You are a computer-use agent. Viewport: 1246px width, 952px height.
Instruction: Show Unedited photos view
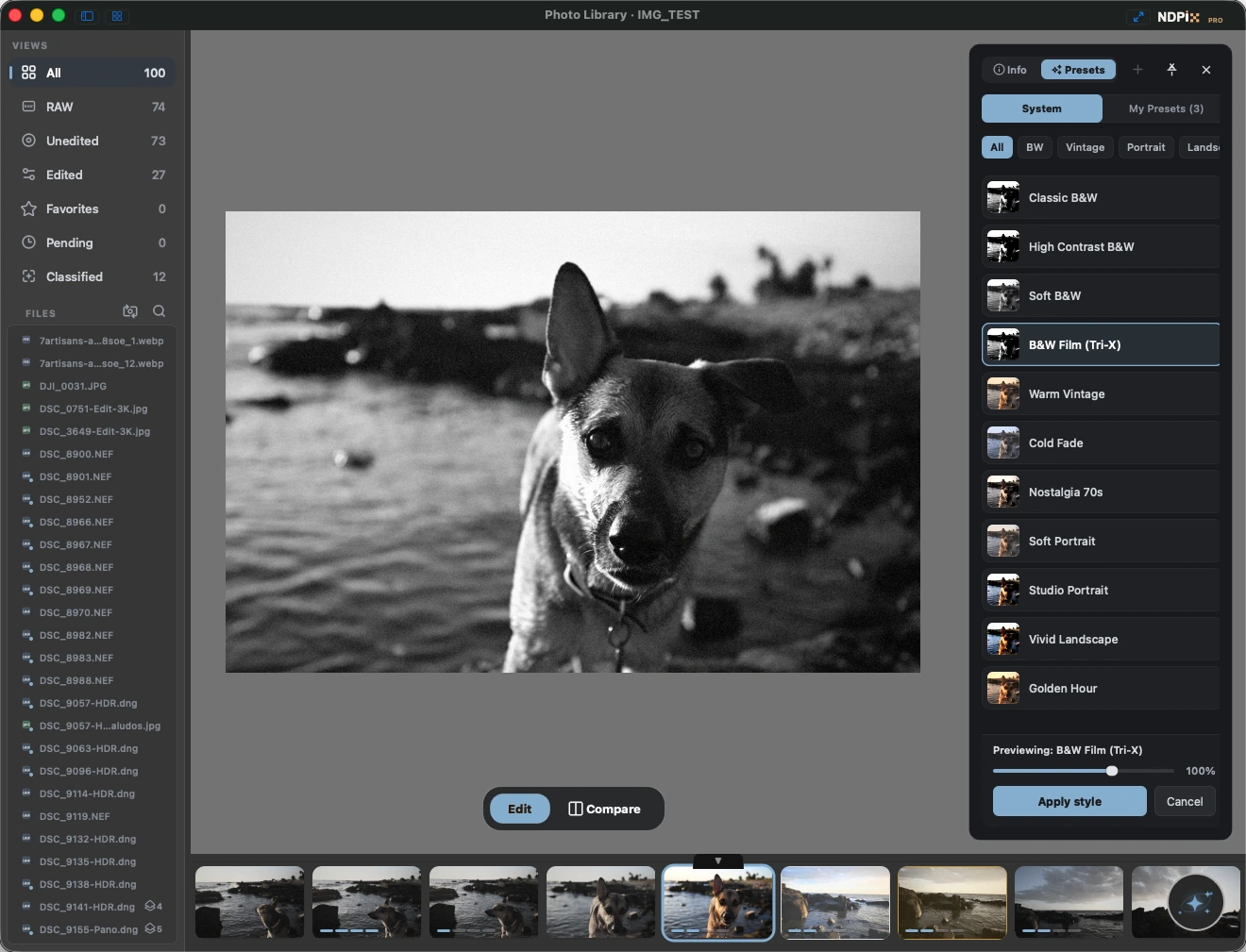coord(93,141)
